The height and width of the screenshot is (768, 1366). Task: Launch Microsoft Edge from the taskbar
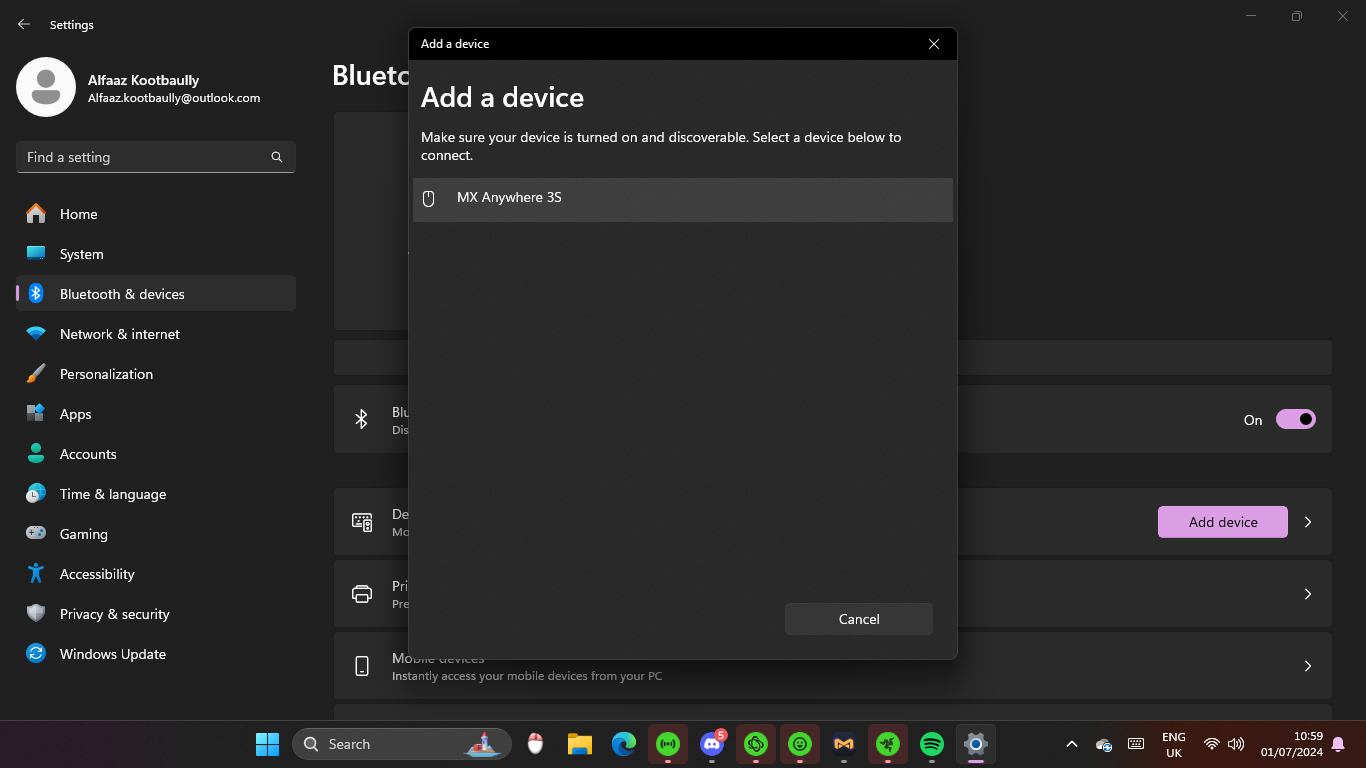click(x=624, y=744)
